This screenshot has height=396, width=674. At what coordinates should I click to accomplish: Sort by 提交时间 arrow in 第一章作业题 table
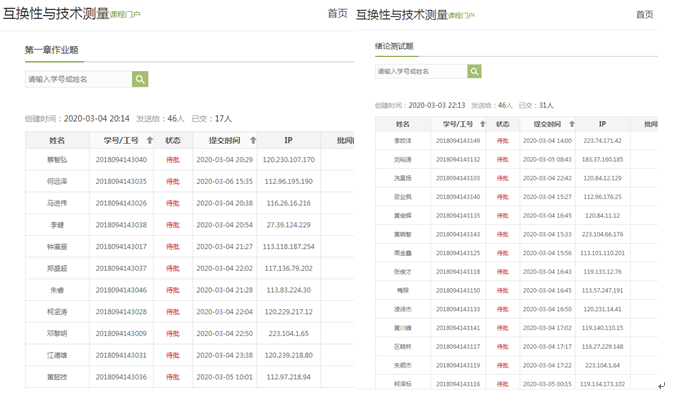(253, 140)
